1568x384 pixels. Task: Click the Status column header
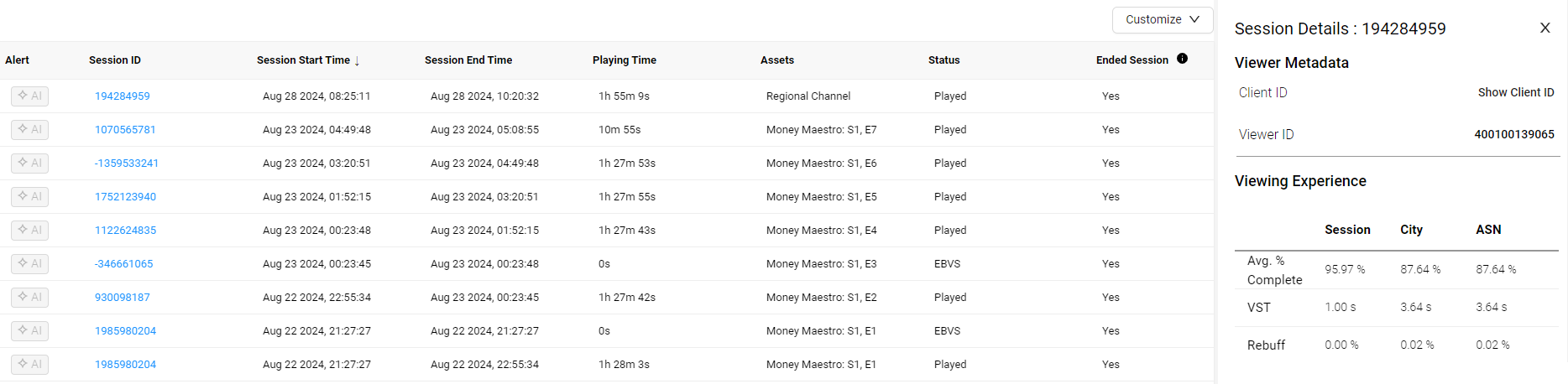(x=944, y=60)
